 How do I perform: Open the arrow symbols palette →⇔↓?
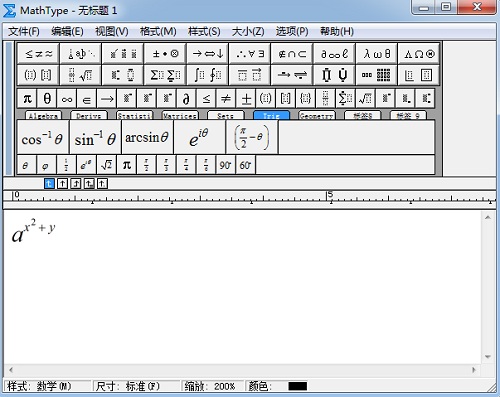pyautogui.click(x=207, y=53)
